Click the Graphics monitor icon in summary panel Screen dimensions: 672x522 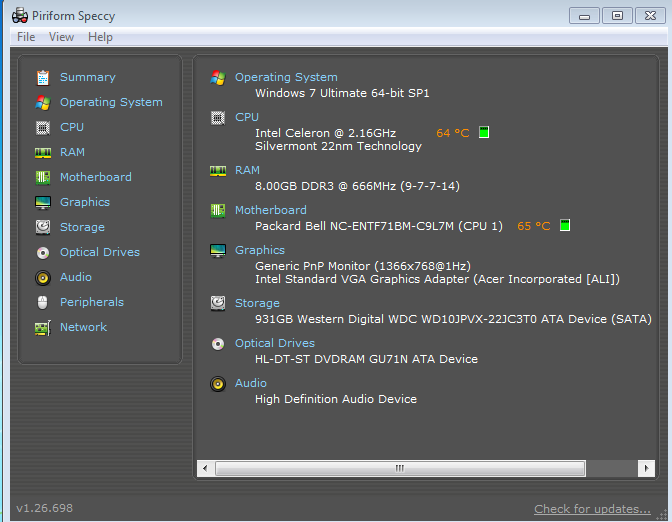pos(218,250)
